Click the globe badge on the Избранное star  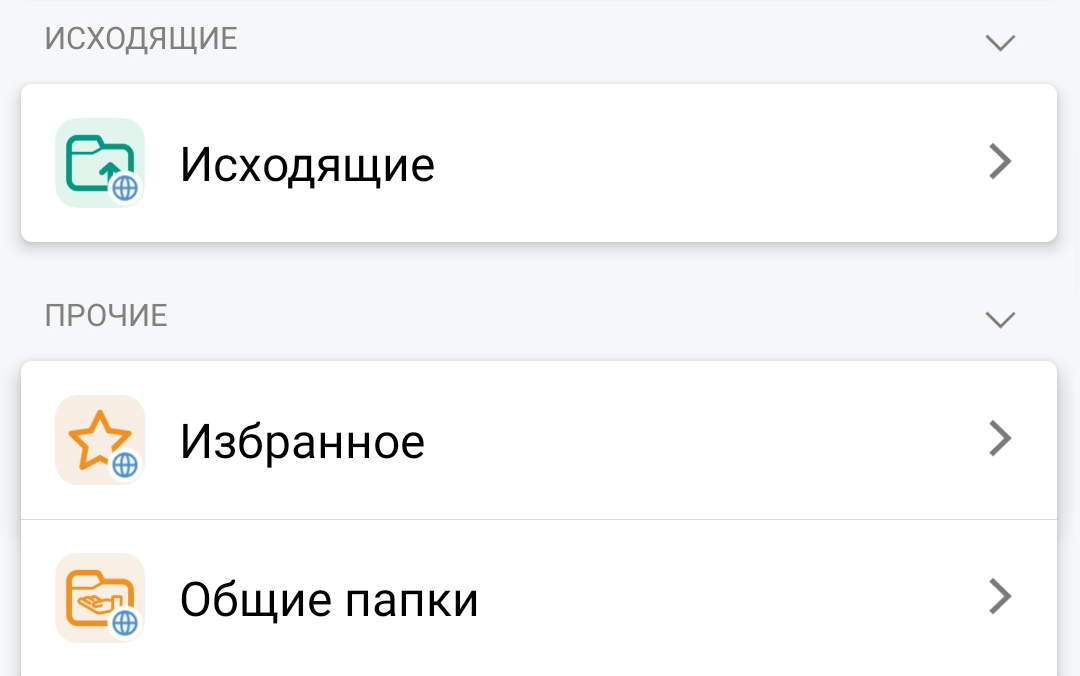125,465
